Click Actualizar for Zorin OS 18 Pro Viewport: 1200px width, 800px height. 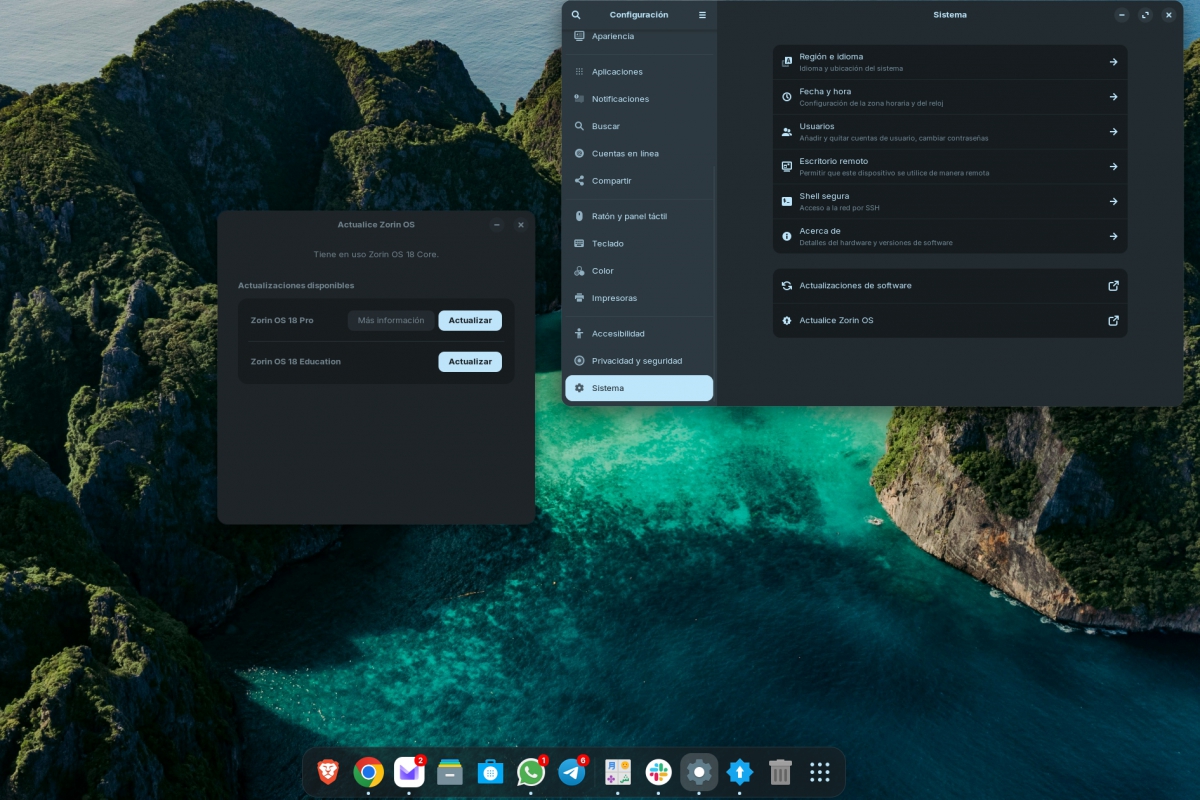[470, 320]
